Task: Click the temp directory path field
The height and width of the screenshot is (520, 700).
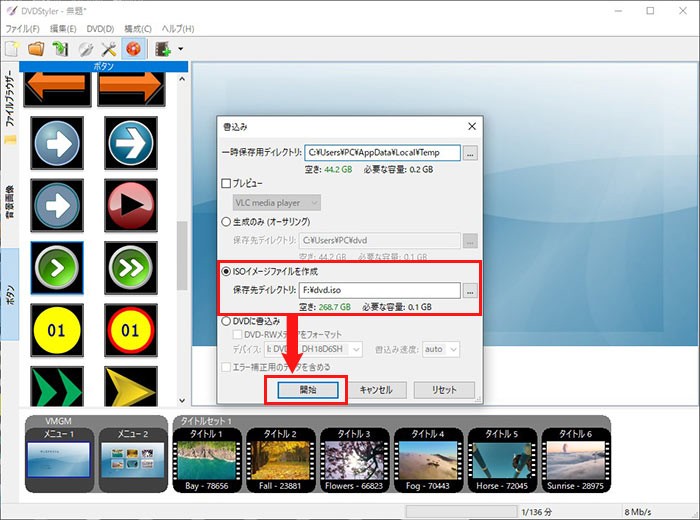Action: pyautogui.click(x=383, y=153)
